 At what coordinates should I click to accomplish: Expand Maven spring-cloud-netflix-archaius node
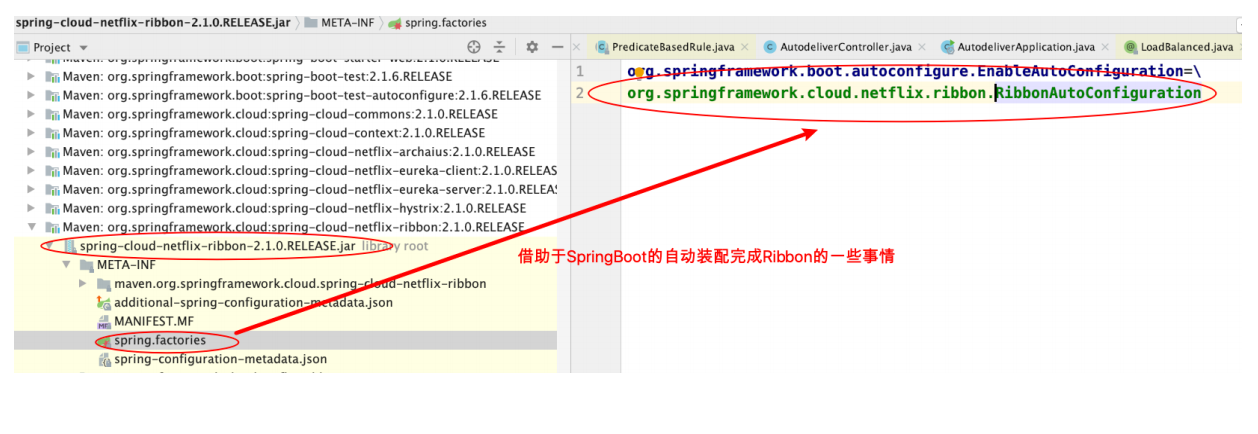point(31,152)
